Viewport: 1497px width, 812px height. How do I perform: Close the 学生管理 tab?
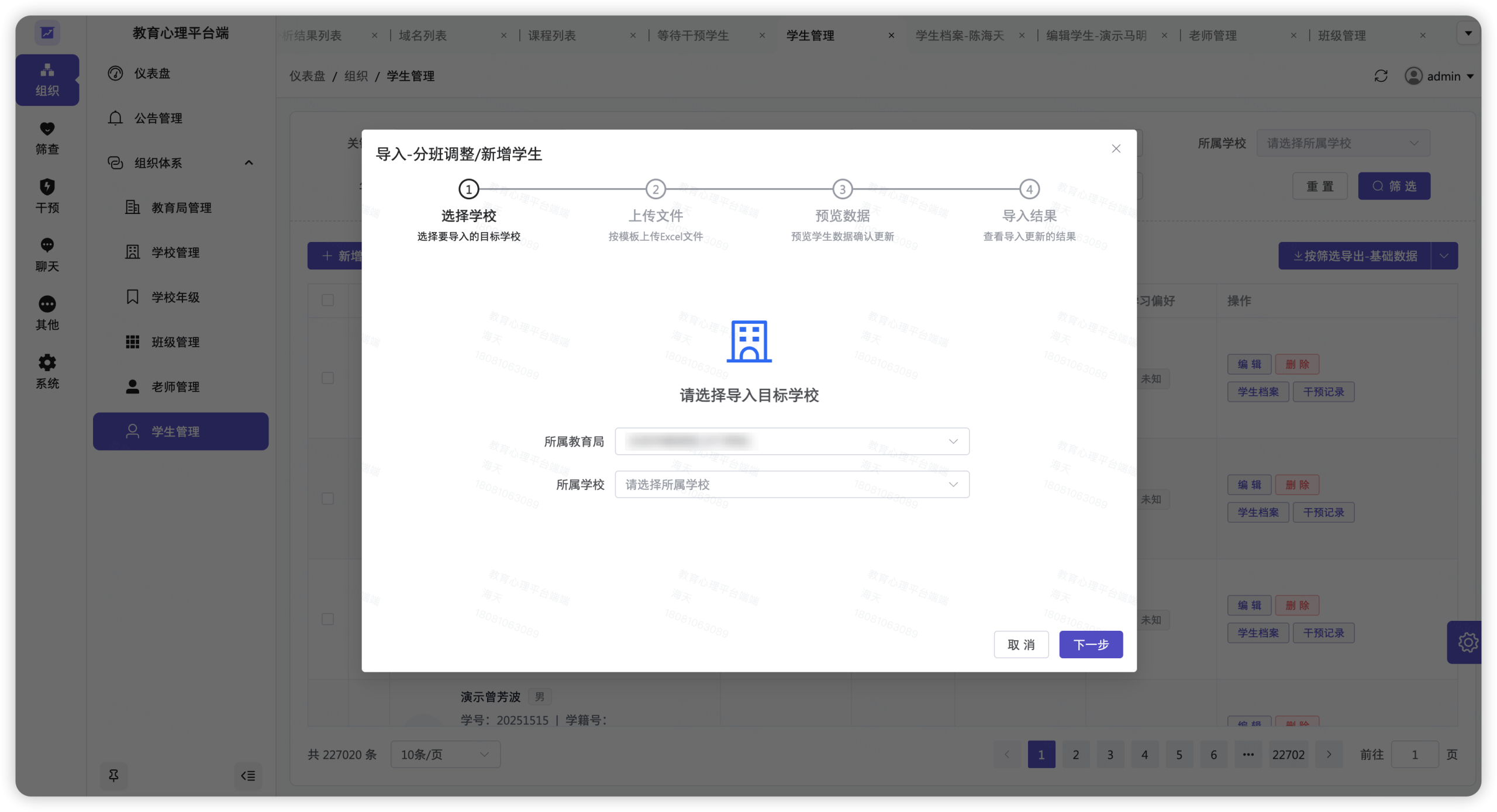point(891,36)
